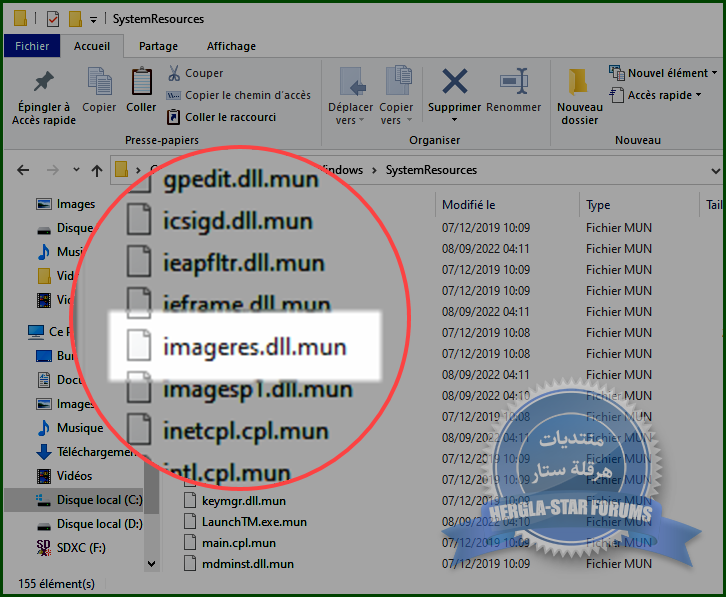Open recent locations chevron
The image size is (726, 597).
(76, 170)
